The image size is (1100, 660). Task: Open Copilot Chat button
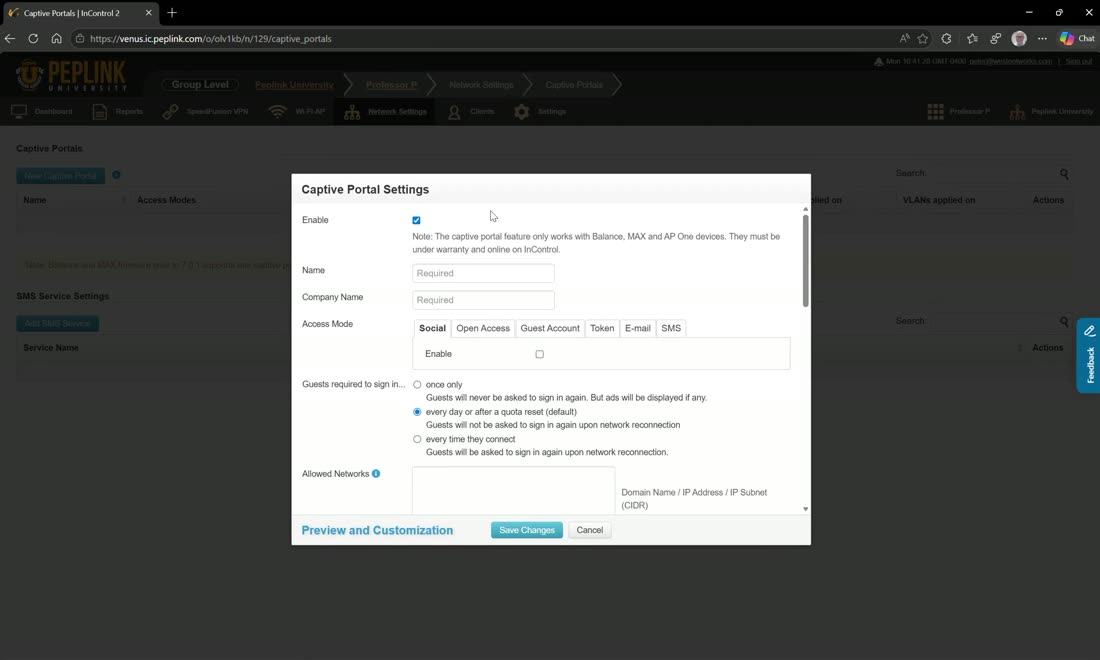1077,39
